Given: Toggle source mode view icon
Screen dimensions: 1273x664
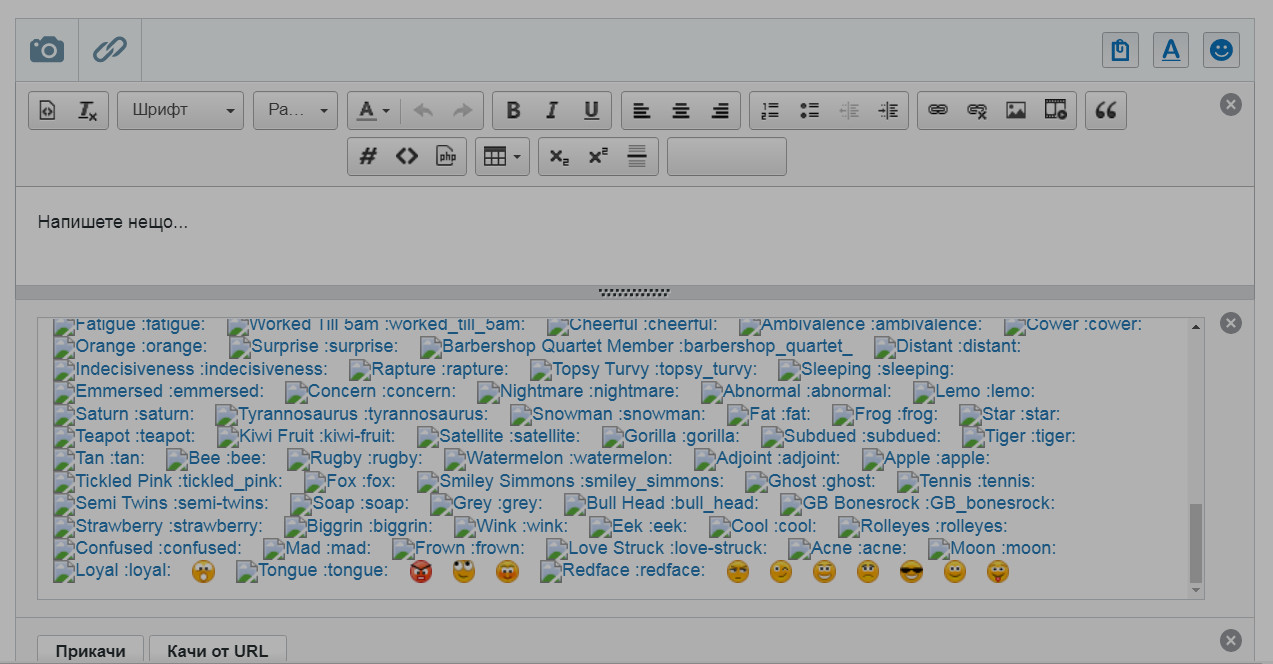Looking at the screenshot, I should (x=48, y=110).
